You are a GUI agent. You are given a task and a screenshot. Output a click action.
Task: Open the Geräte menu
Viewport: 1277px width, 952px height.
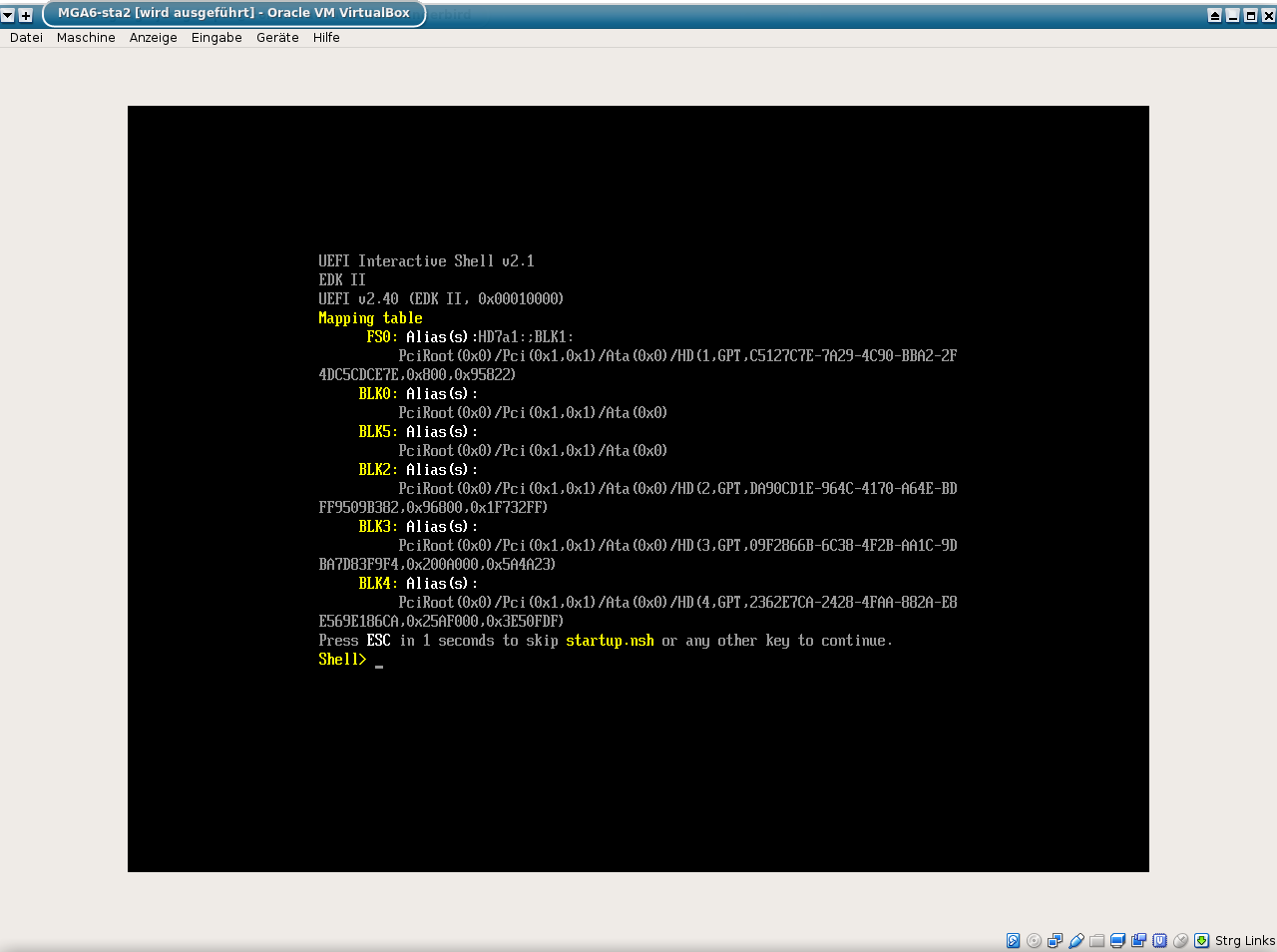pyautogui.click(x=277, y=38)
